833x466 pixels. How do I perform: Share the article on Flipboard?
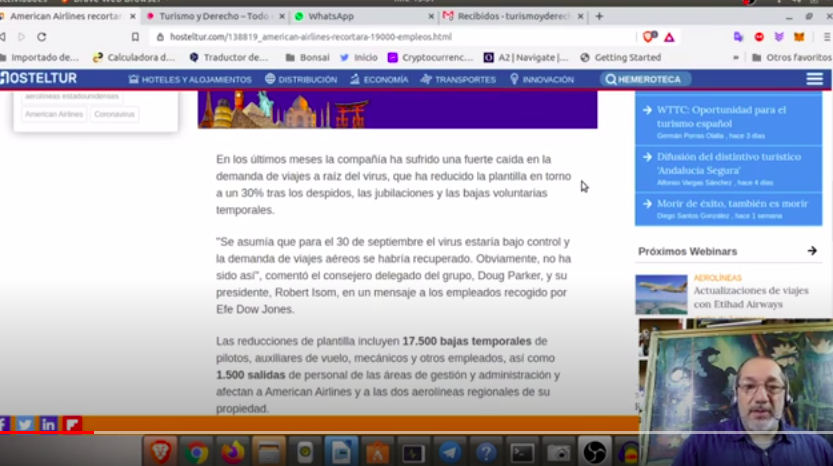pyautogui.click(x=72, y=425)
